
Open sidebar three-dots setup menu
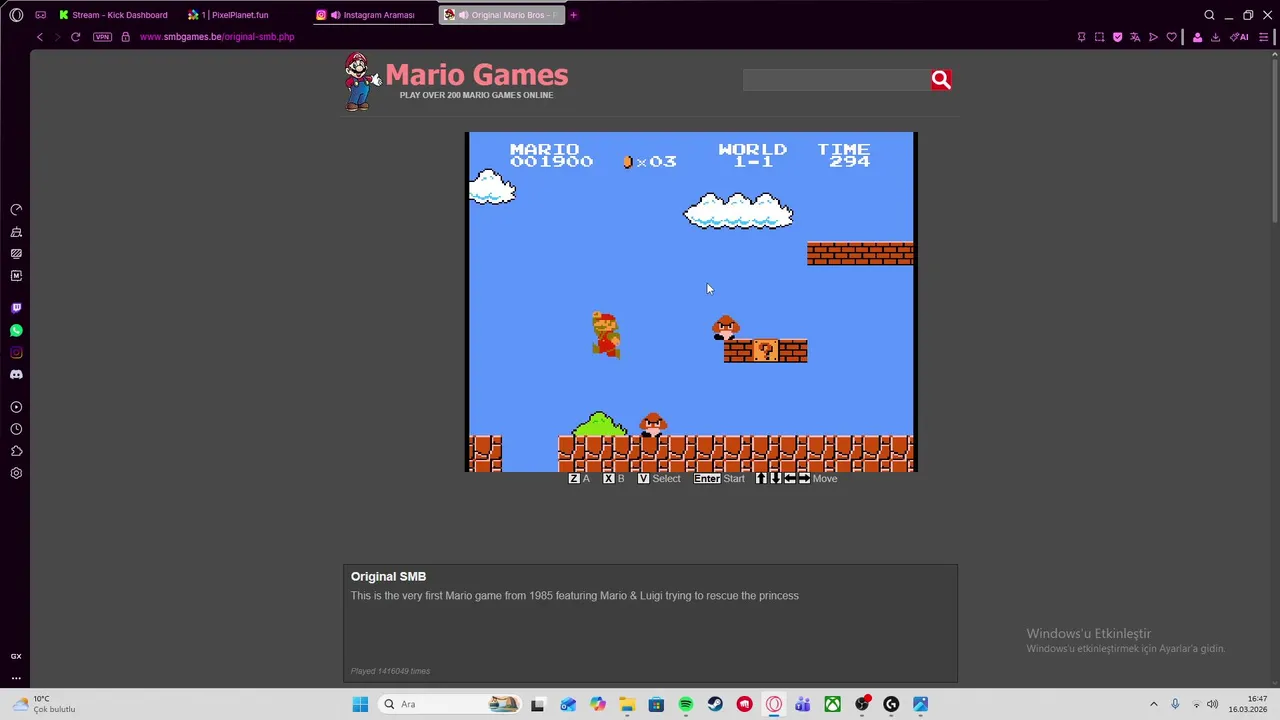pos(16,678)
